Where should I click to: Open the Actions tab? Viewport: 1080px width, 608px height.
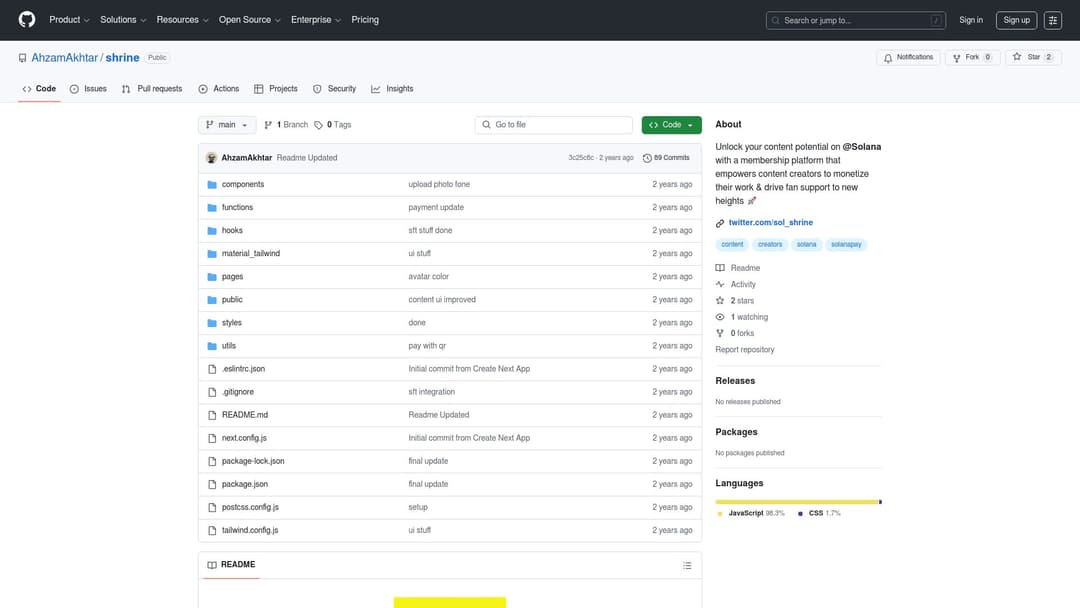click(218, 89)
